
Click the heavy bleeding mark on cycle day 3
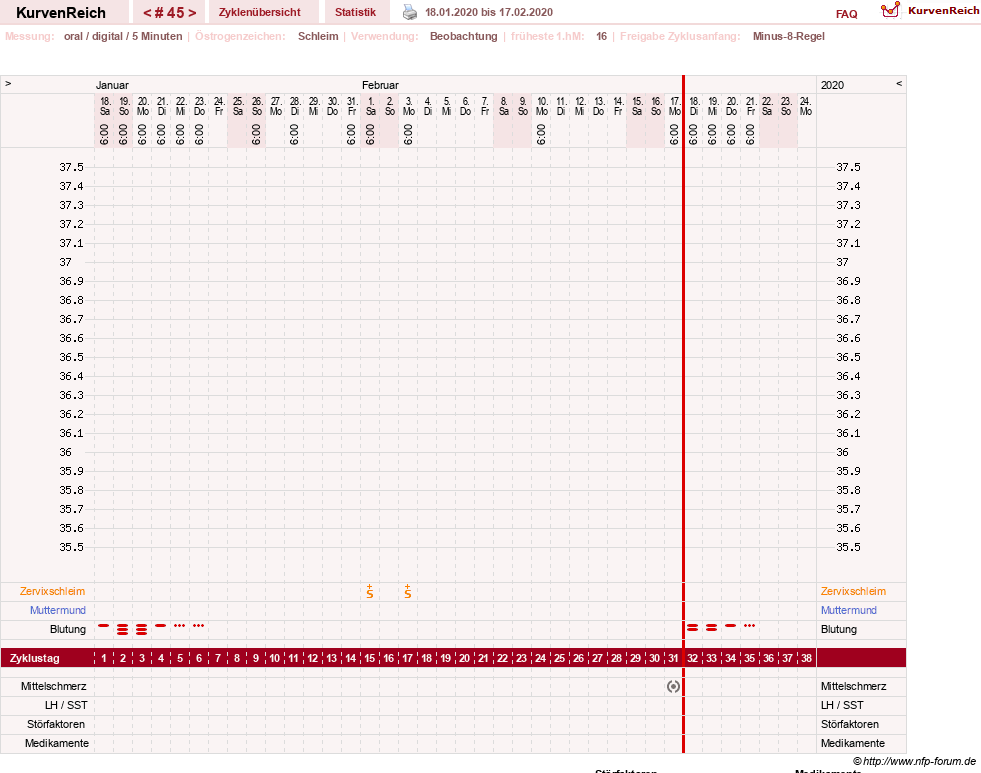click(x=141, y=629)
